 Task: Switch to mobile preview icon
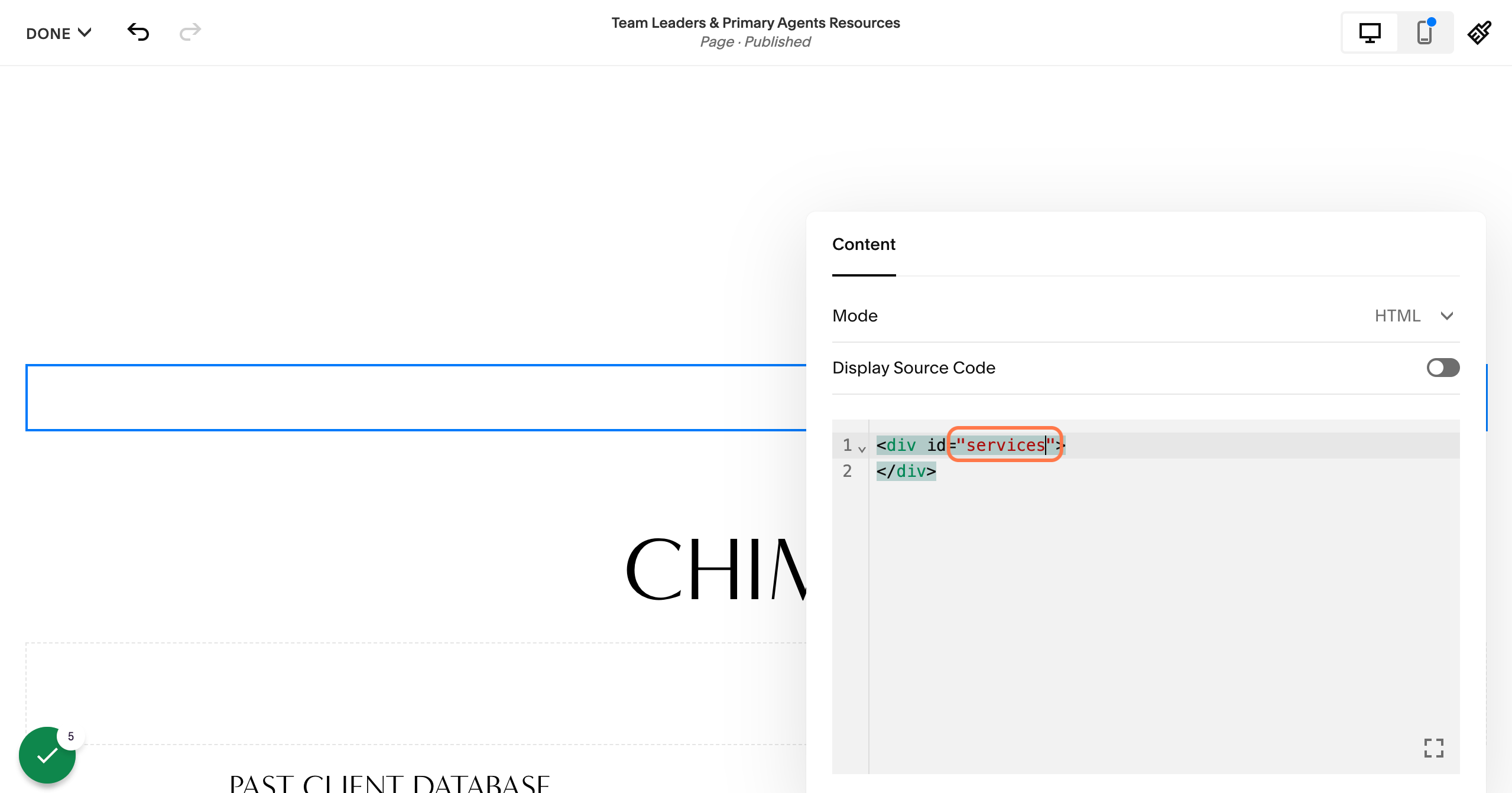(x=1425, y=32)
